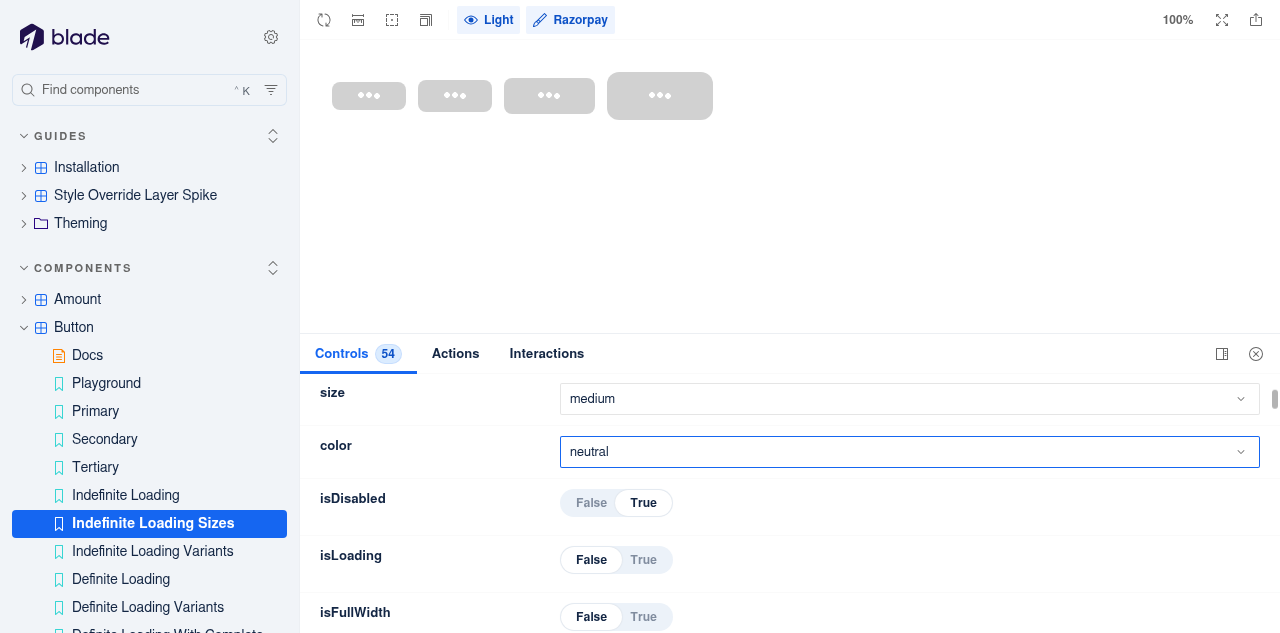
Task: Open the Razorpay brand selector
Action: coord(570,20)
